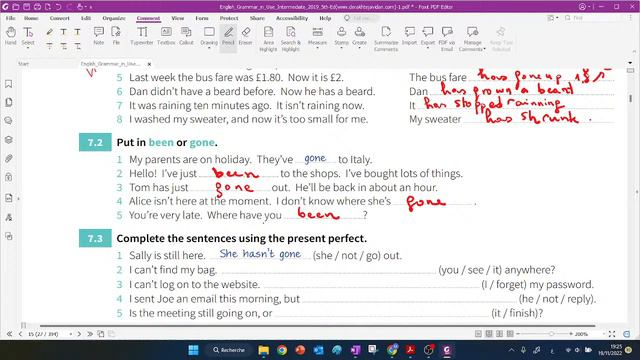
Task: Go to the first page
Action: tap(9, 334)
